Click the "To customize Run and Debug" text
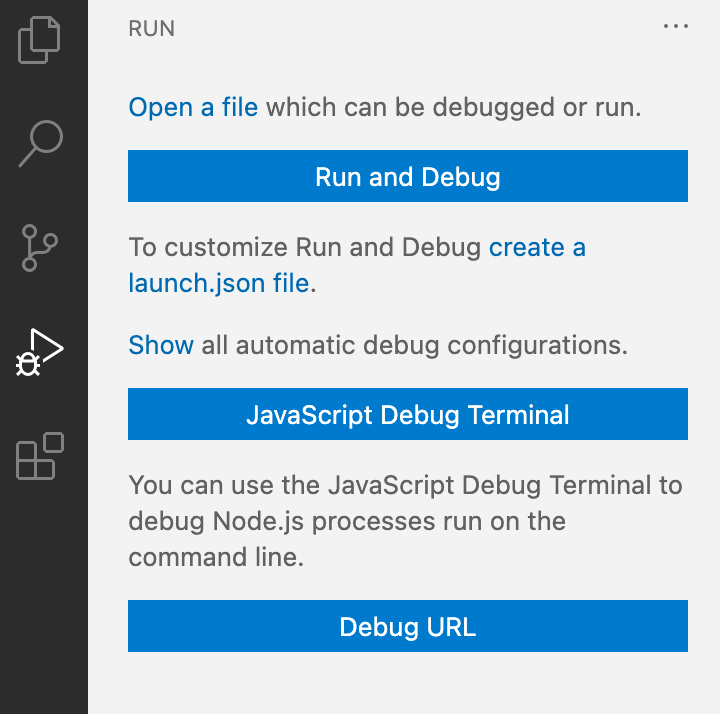This screenshot has width=720, height=714. 305,247
